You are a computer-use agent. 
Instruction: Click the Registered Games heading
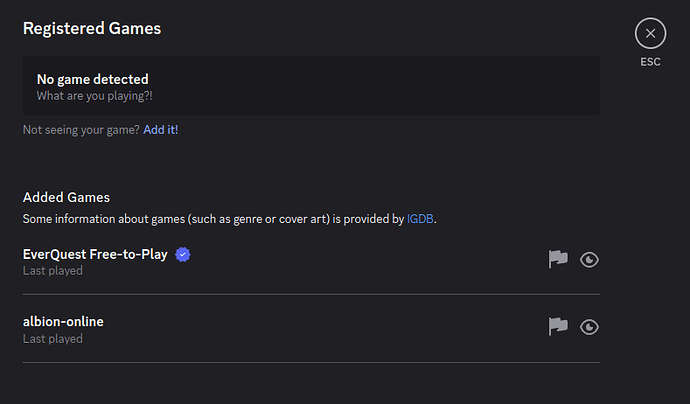point(92,29)
